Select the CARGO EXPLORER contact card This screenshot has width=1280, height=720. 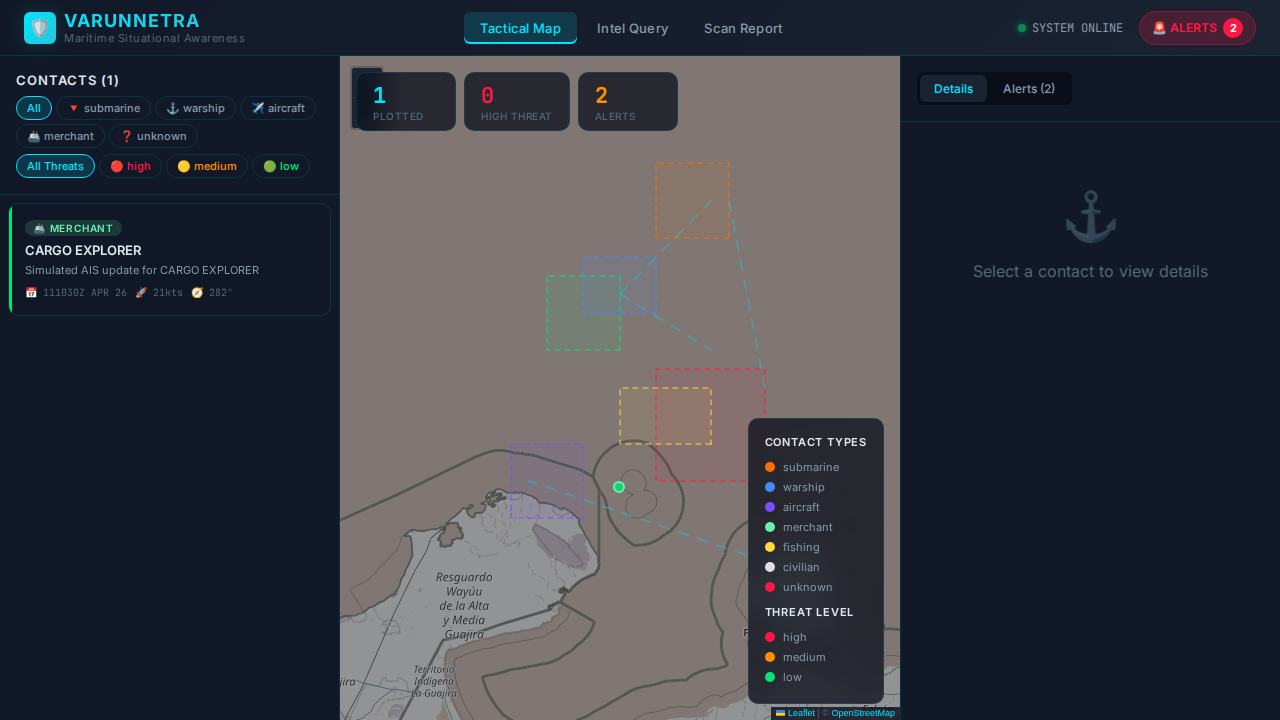pyautogui.click(x=170, y=259)
